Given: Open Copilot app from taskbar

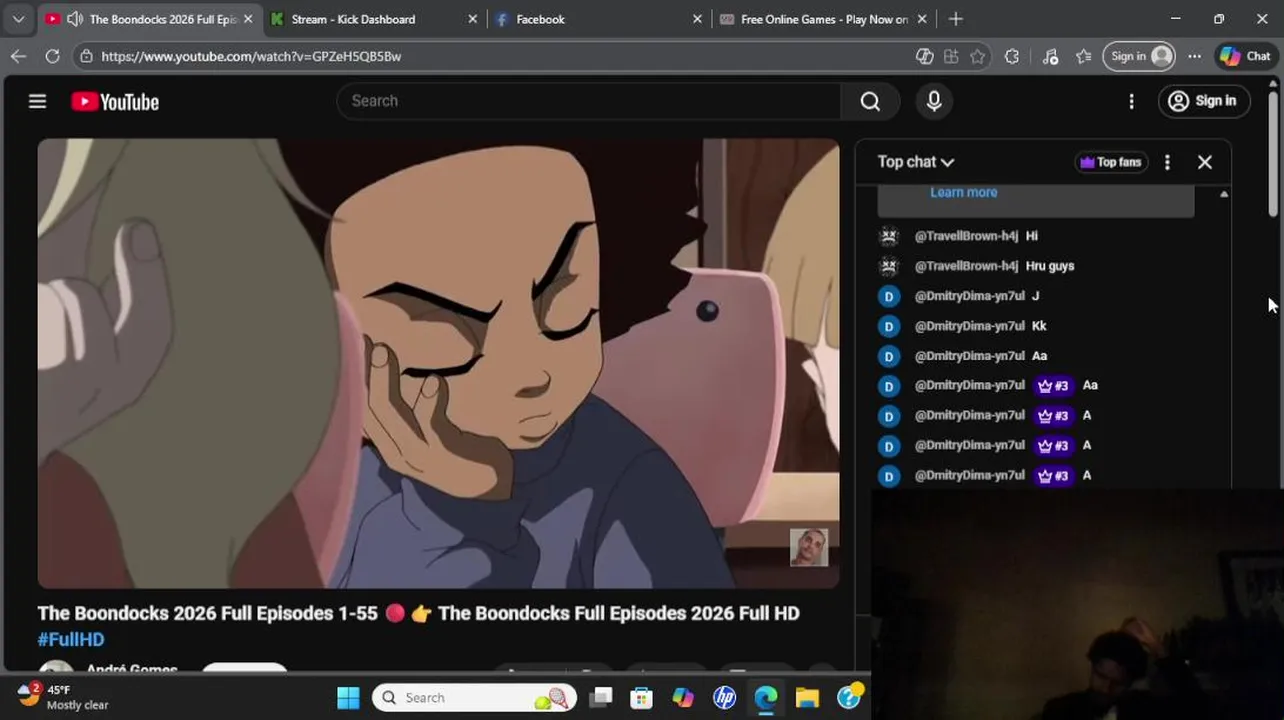Looking at the screenshot, I should (x=683, y=698).
